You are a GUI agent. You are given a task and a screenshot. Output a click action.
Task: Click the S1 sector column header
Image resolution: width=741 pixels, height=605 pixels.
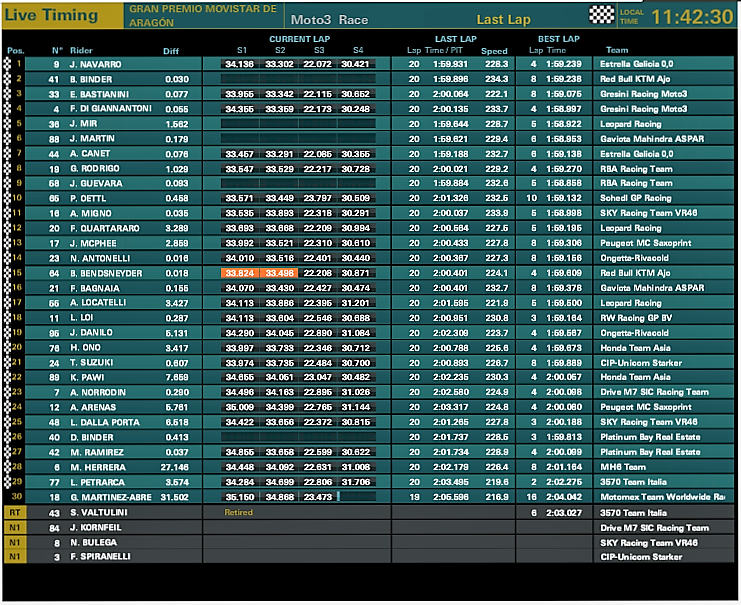click(242, 50)
